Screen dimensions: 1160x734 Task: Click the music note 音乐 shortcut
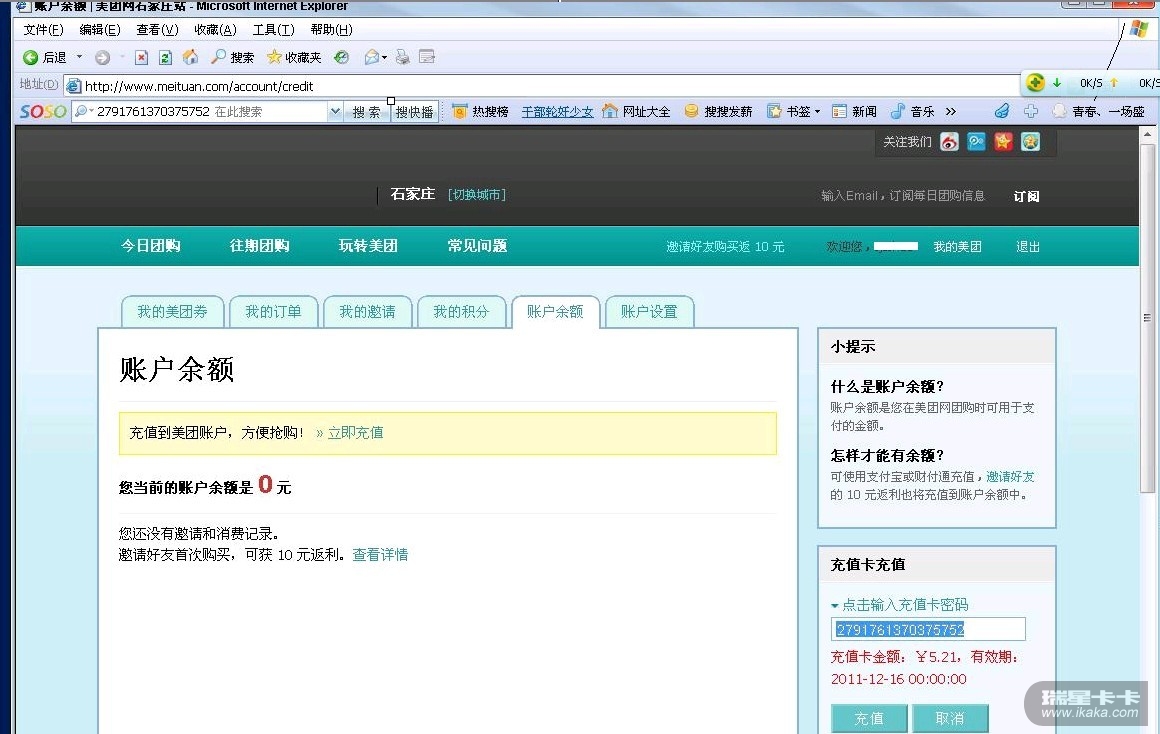(x=912, y=111)
